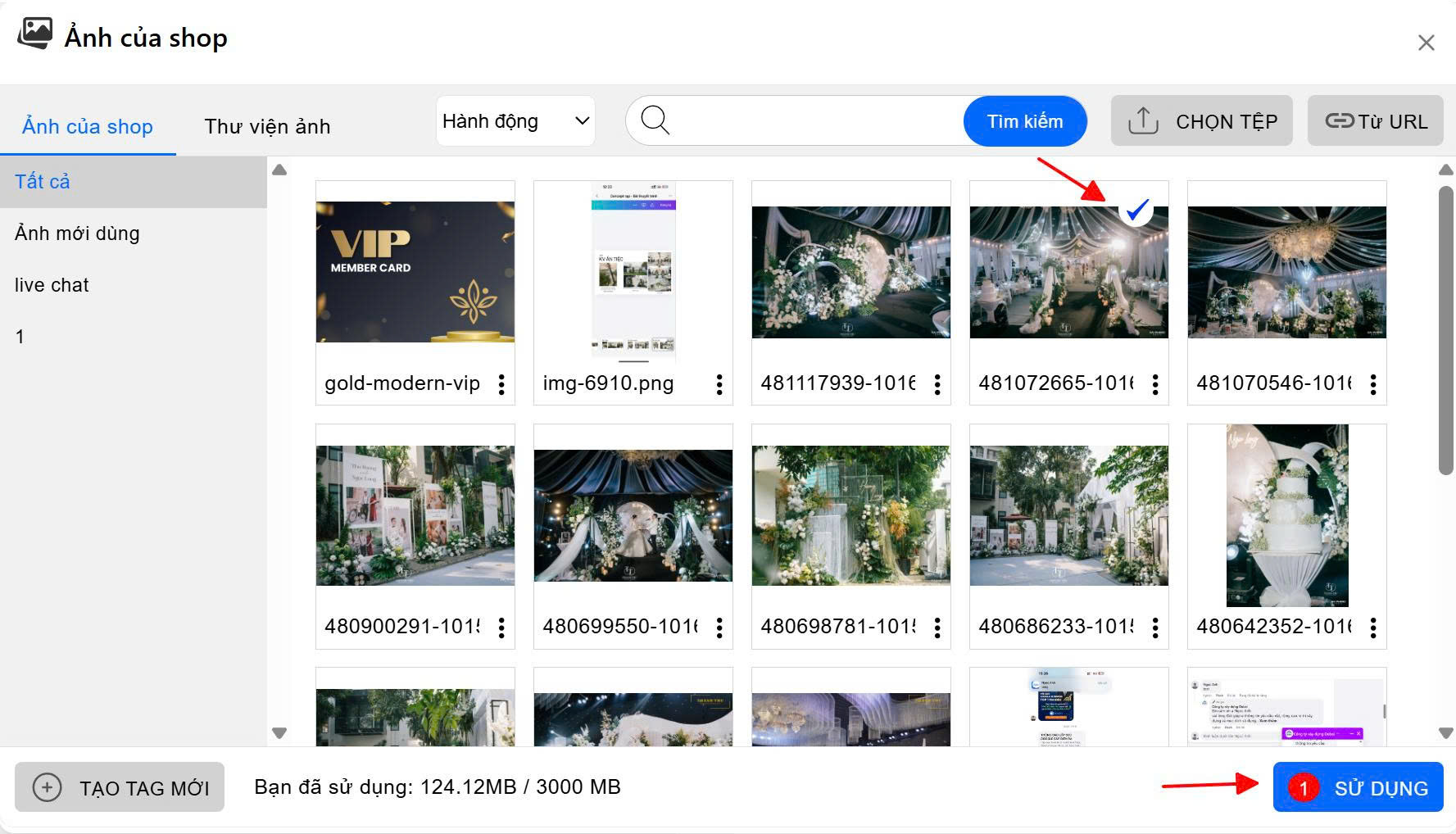Select the VIP member card thumbnail
This screenshot has width=1456, height=834.
(x=415, y=272)
